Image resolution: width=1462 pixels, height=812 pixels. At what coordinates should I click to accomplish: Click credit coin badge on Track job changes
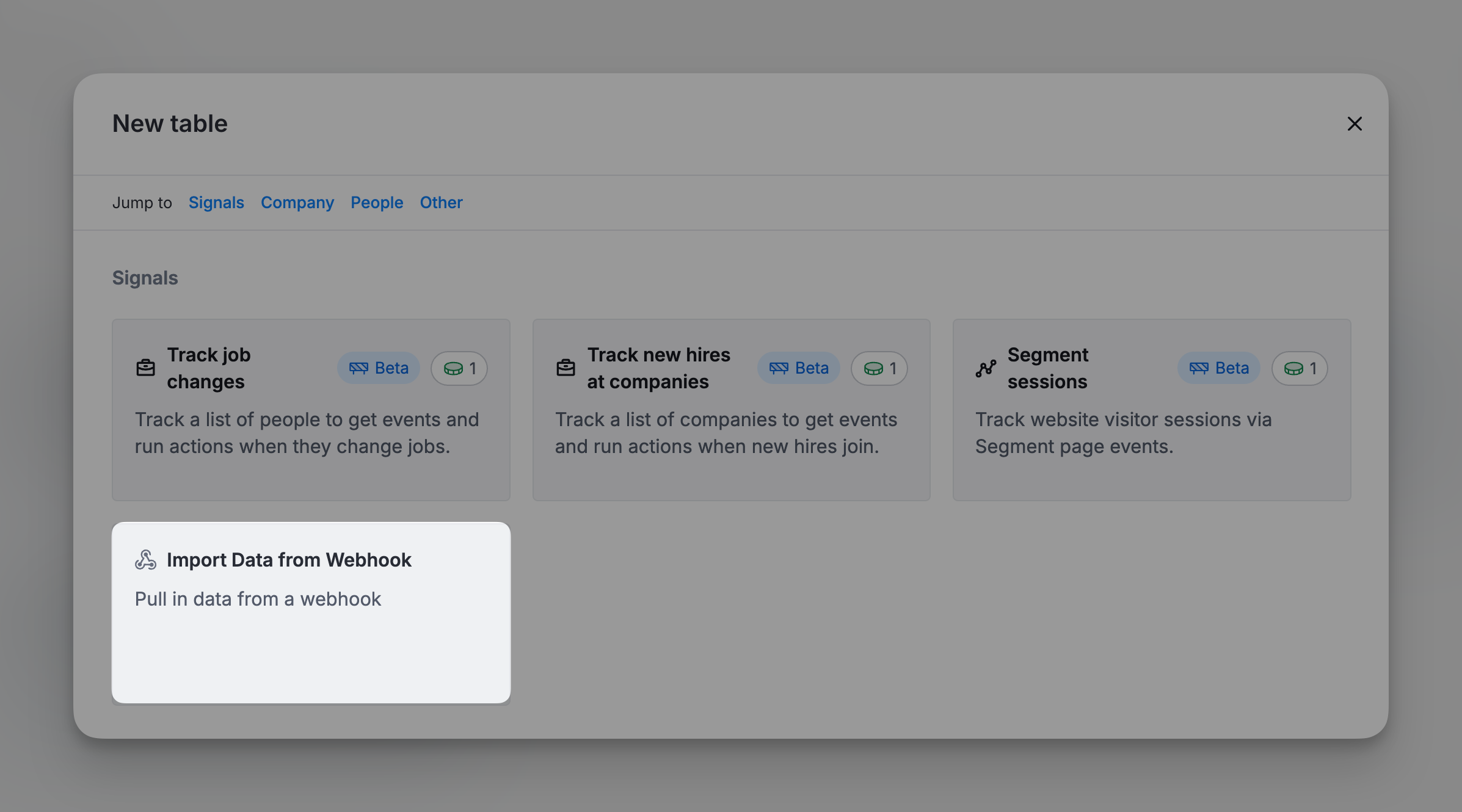(459, 368)
